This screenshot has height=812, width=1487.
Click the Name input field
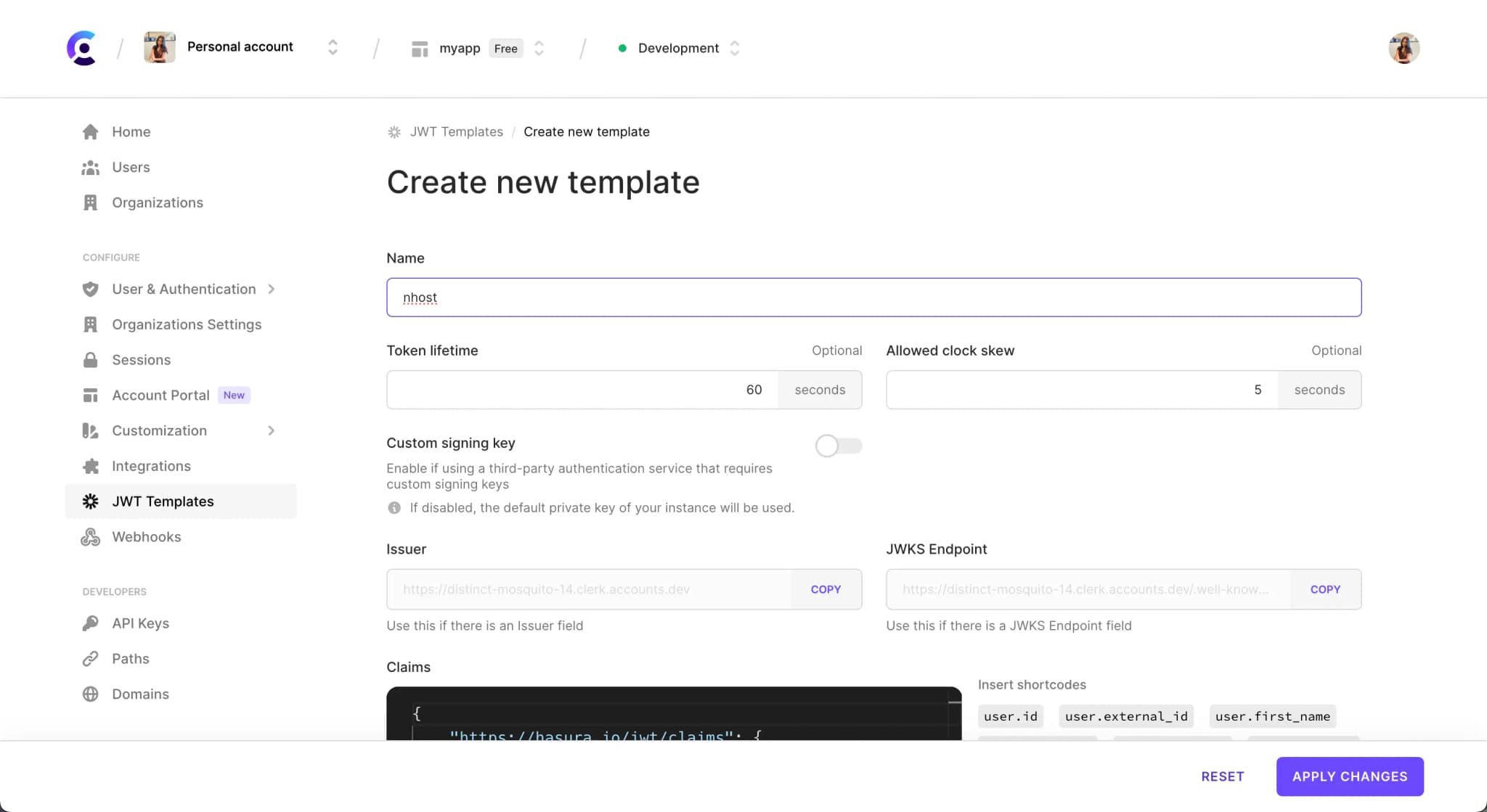(873, 297)
